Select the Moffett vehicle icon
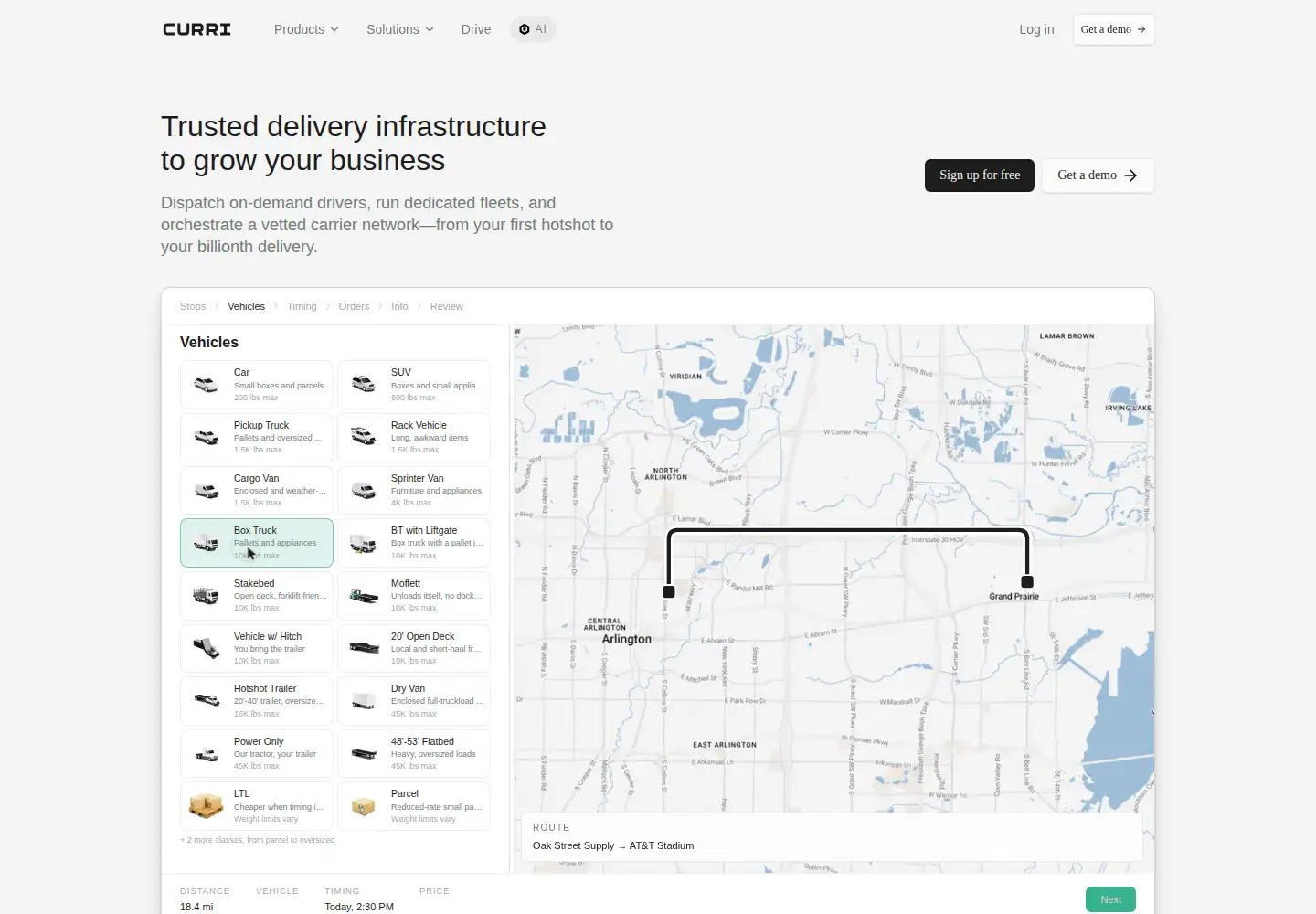Image resolution: width=1316 pixels, height=914 pixels. (364, 595)
